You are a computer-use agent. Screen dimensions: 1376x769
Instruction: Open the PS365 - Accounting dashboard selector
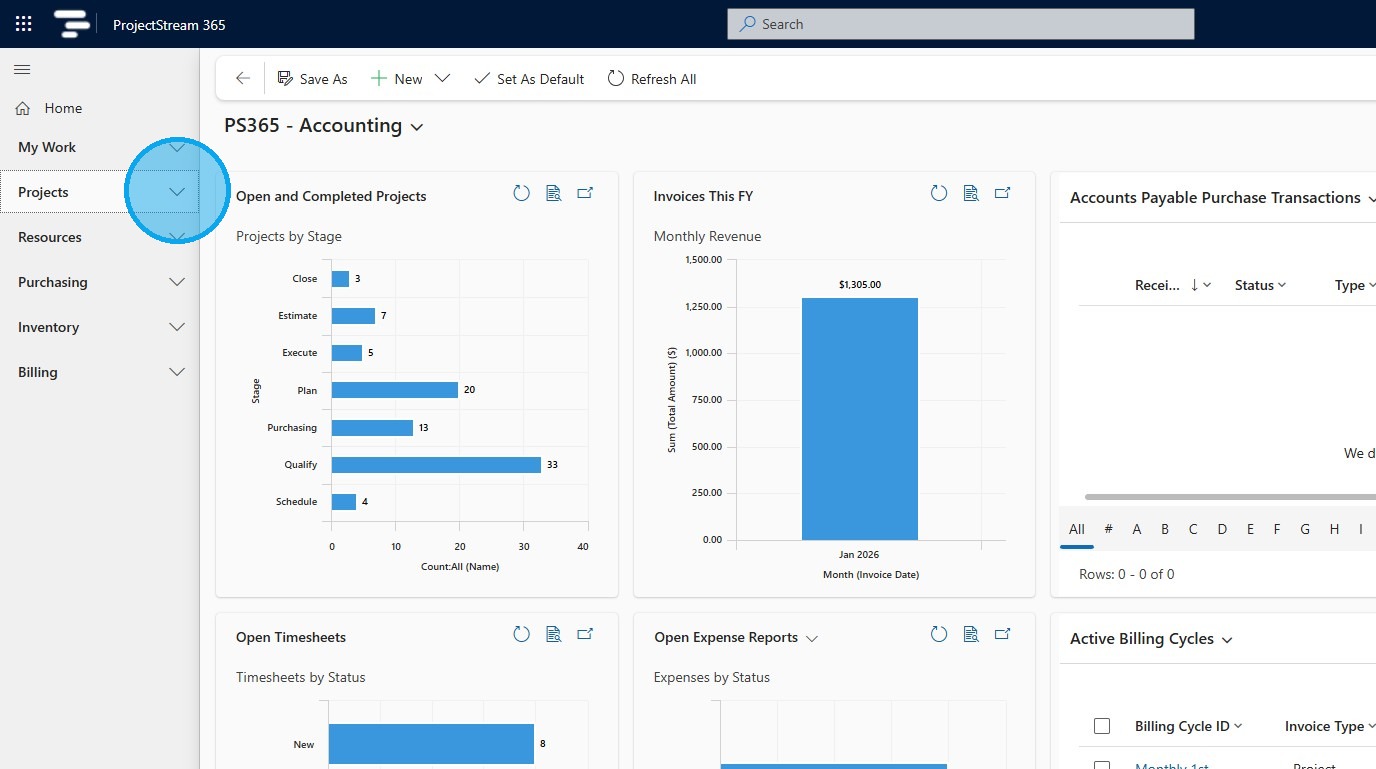[x=417, y=127]
